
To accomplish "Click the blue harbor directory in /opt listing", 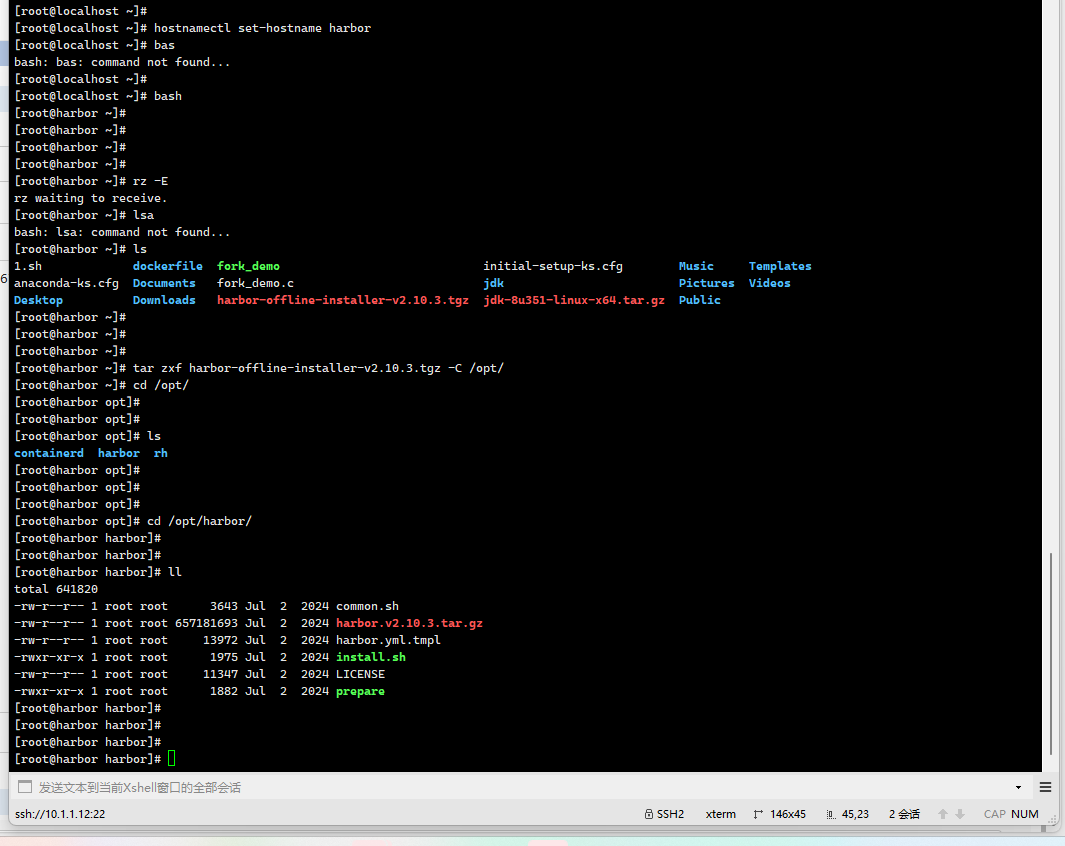I will 119,453.
